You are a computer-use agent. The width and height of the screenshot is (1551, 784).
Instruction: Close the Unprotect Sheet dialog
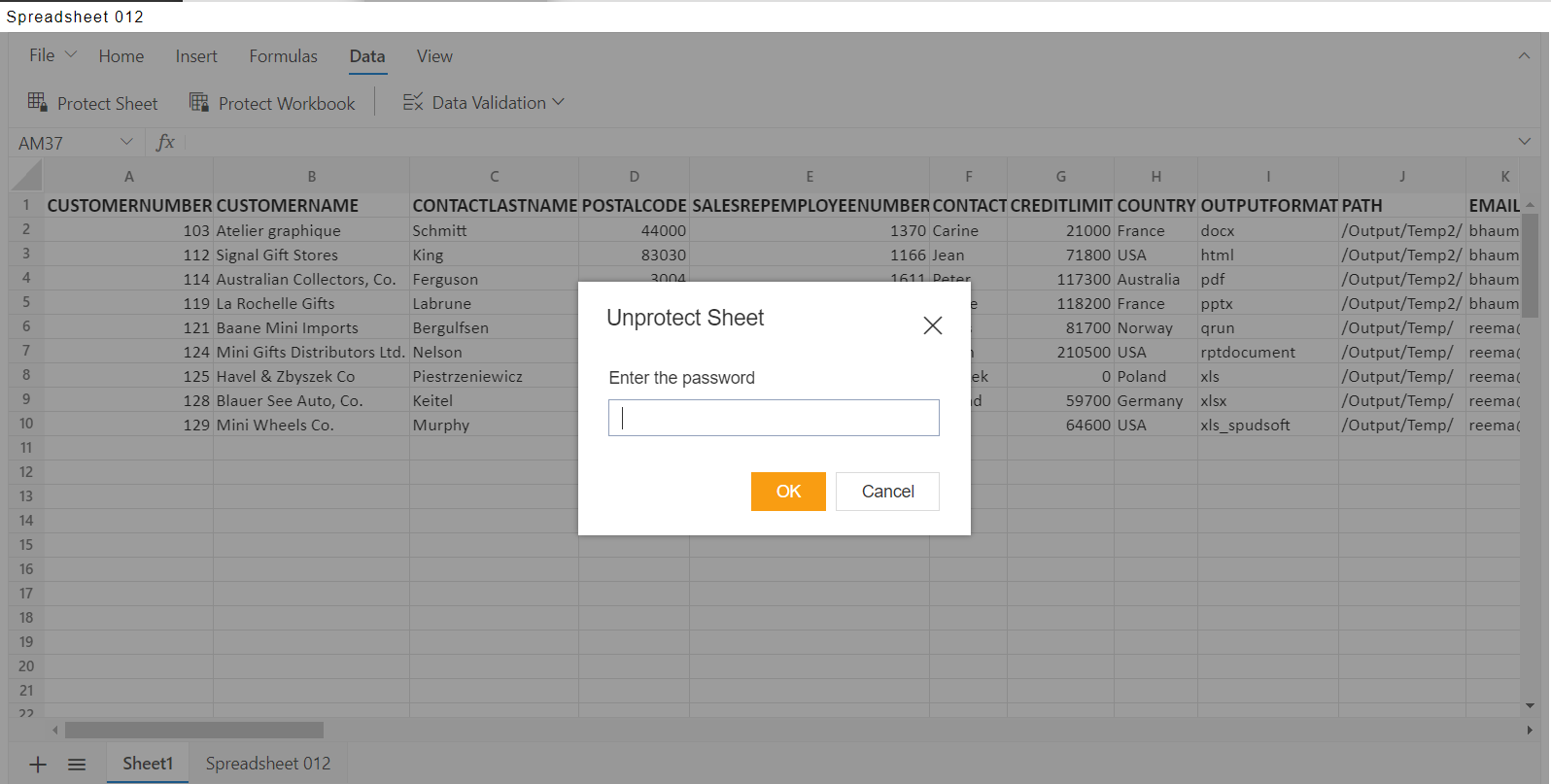(932, 325)
